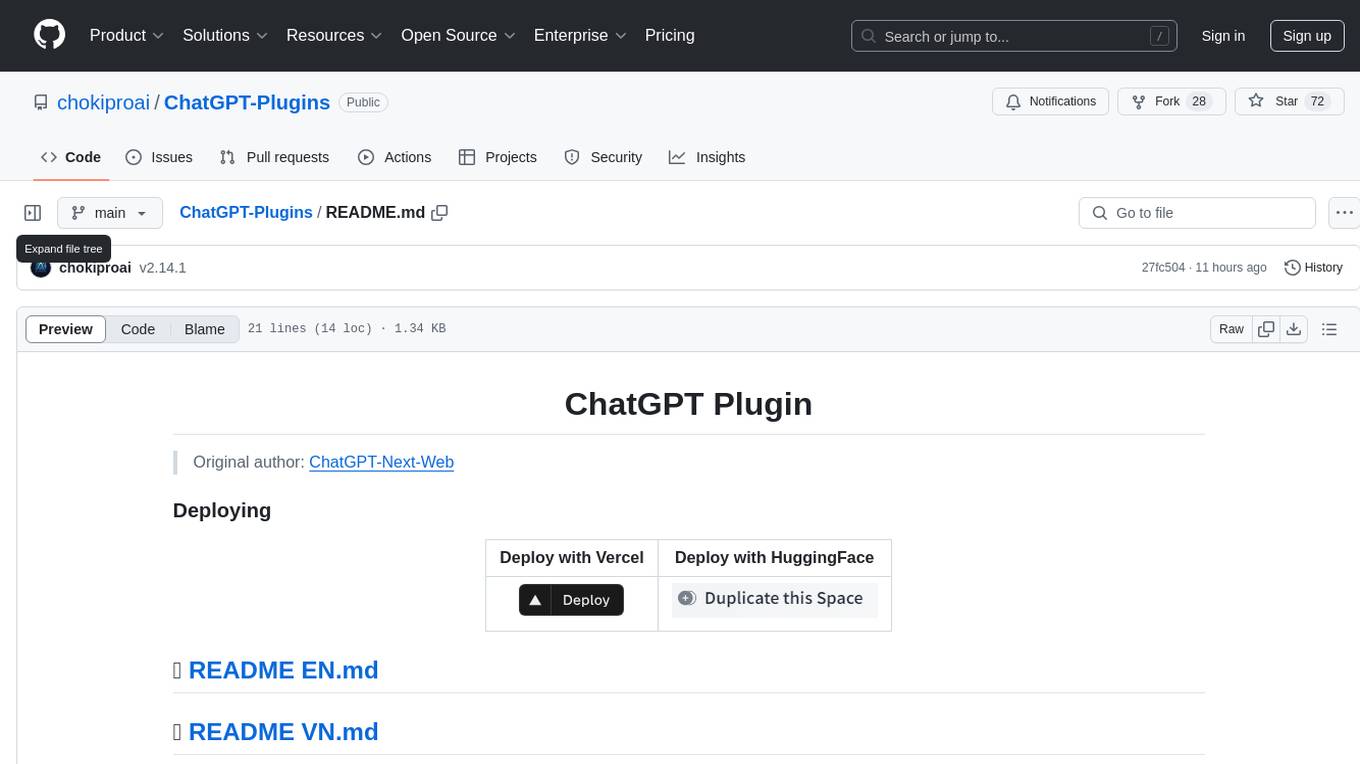Viewport: 1360px width, 764px height.
Task: Select the Public repository badge
Action: tap(363, 102)
